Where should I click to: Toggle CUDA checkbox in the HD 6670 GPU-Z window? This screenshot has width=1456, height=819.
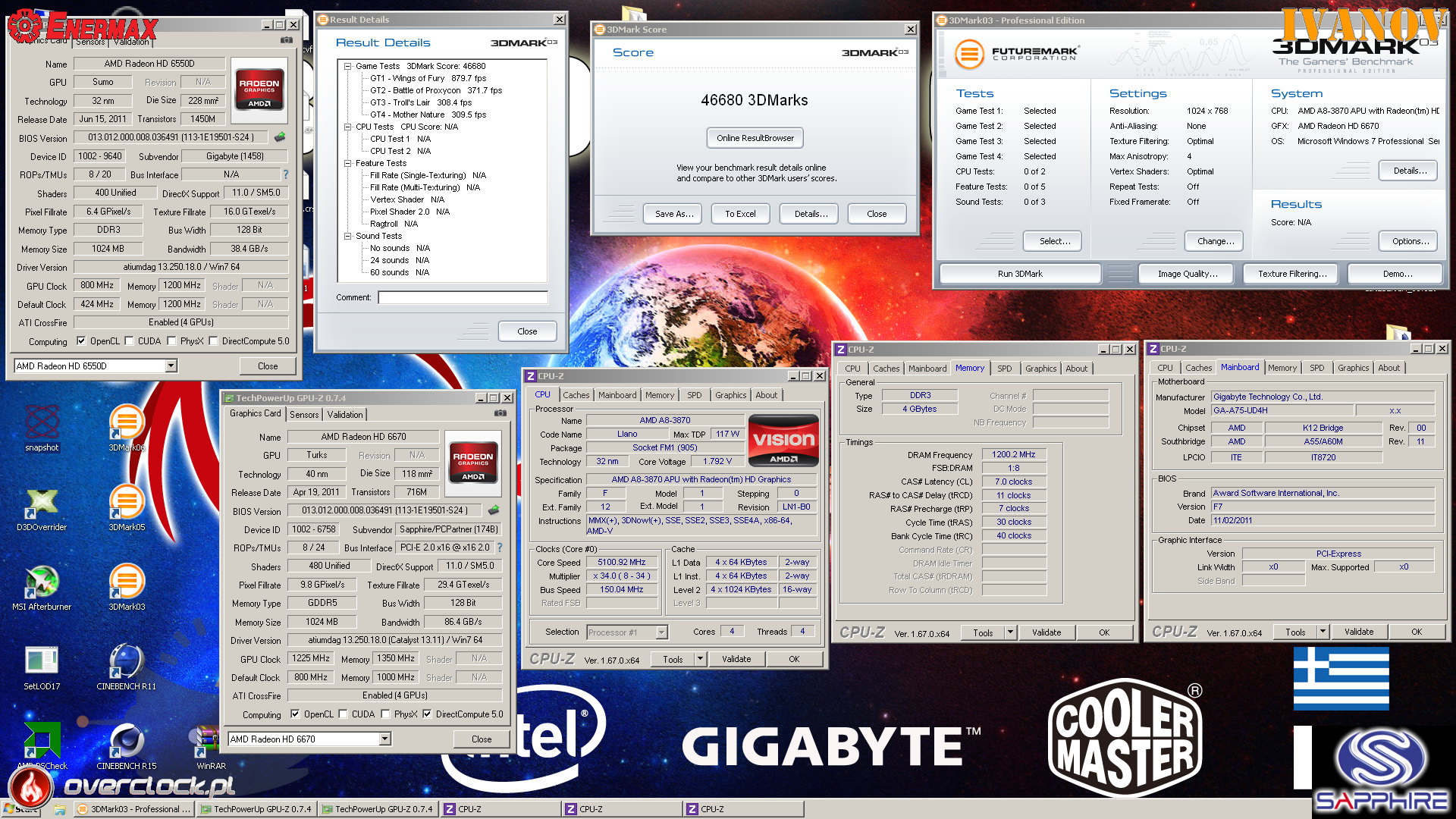[344, 714]
